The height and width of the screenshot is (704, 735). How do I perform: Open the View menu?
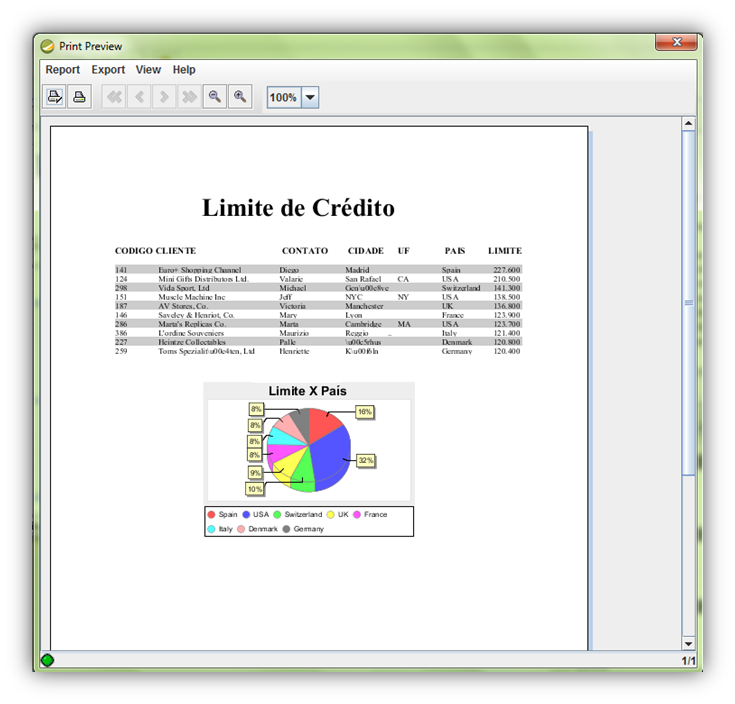point(148,70)
